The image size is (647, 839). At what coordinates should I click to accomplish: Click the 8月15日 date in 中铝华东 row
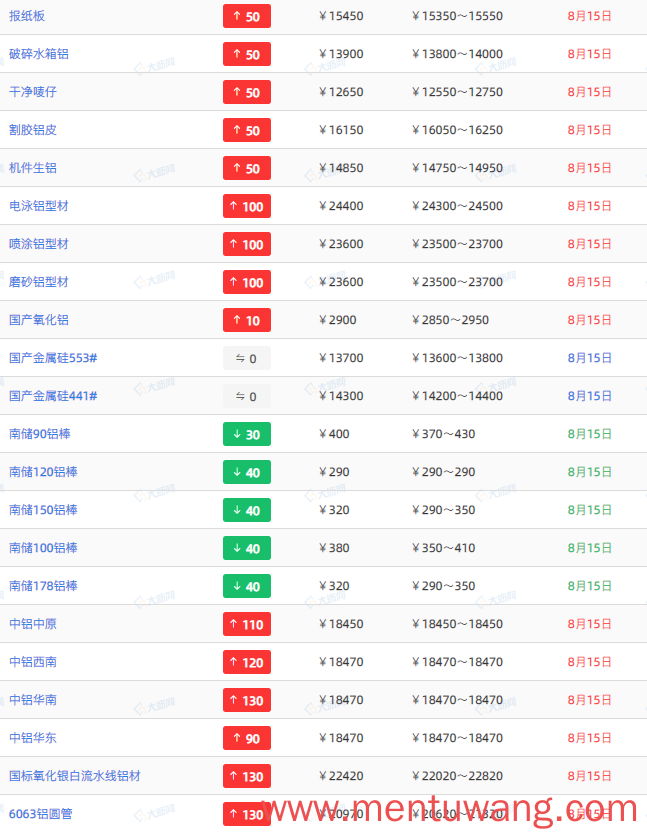[589, 738]
